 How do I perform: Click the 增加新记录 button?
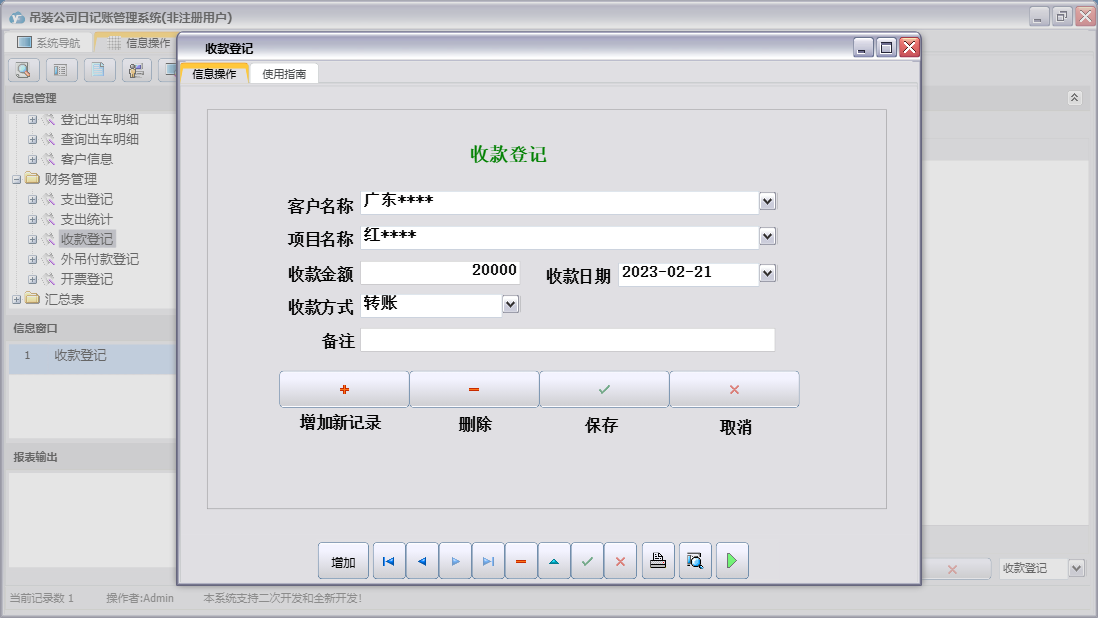click(x=343, y=389)
